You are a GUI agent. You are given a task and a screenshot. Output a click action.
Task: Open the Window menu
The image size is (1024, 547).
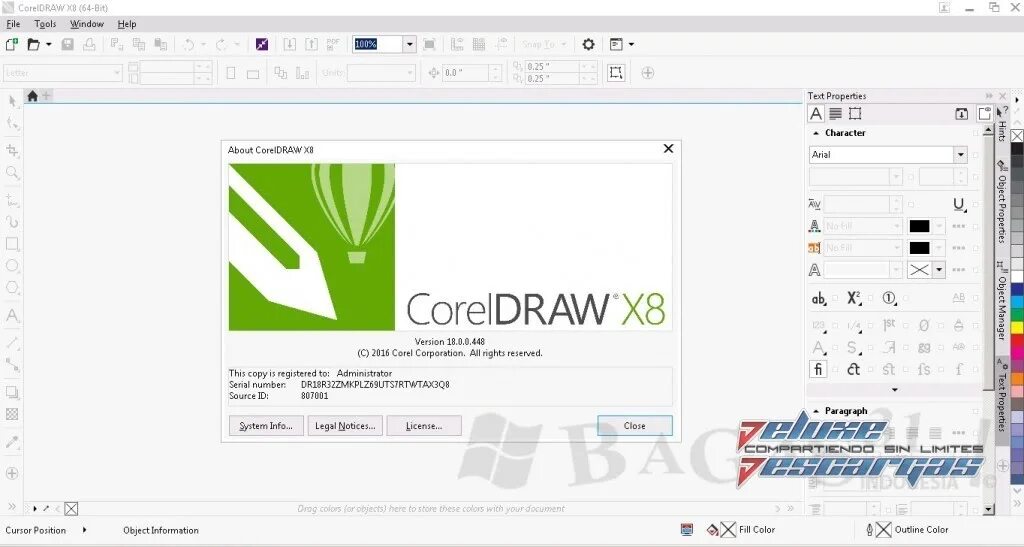click(x=87, y=24)
